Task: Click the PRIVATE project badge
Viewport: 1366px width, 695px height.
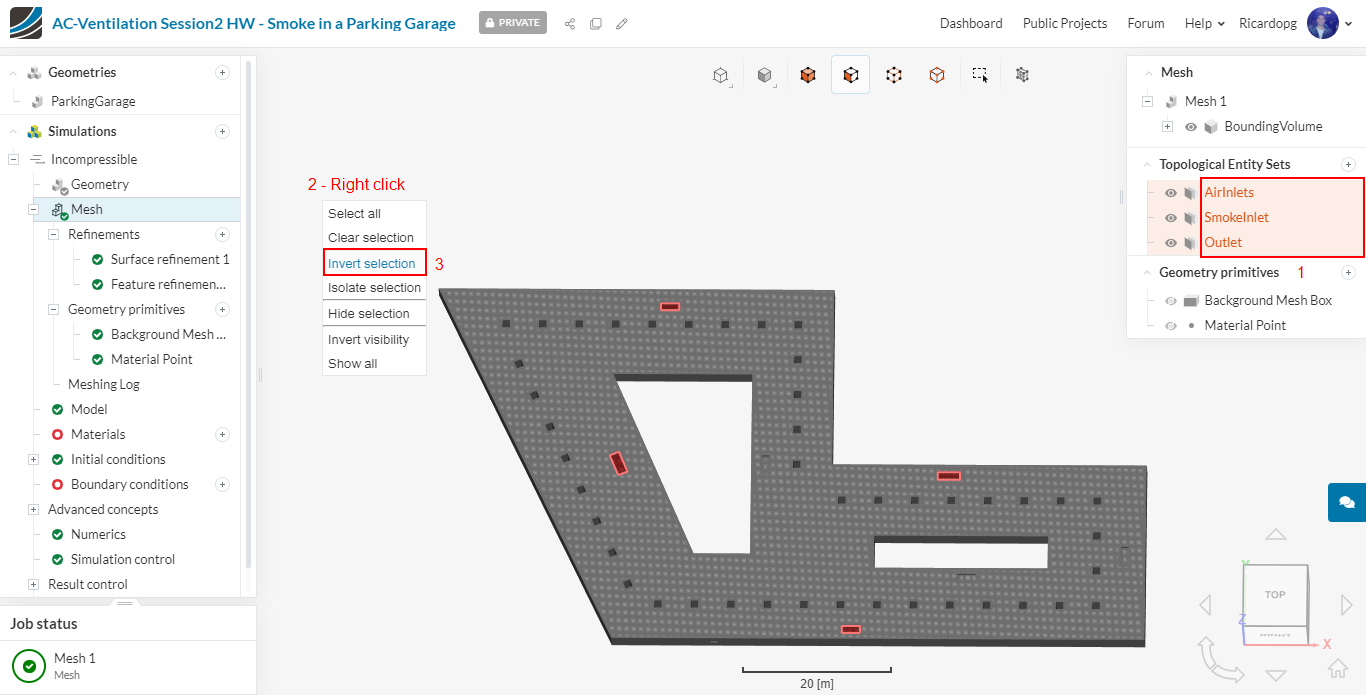Action: (x=513, y=22)
